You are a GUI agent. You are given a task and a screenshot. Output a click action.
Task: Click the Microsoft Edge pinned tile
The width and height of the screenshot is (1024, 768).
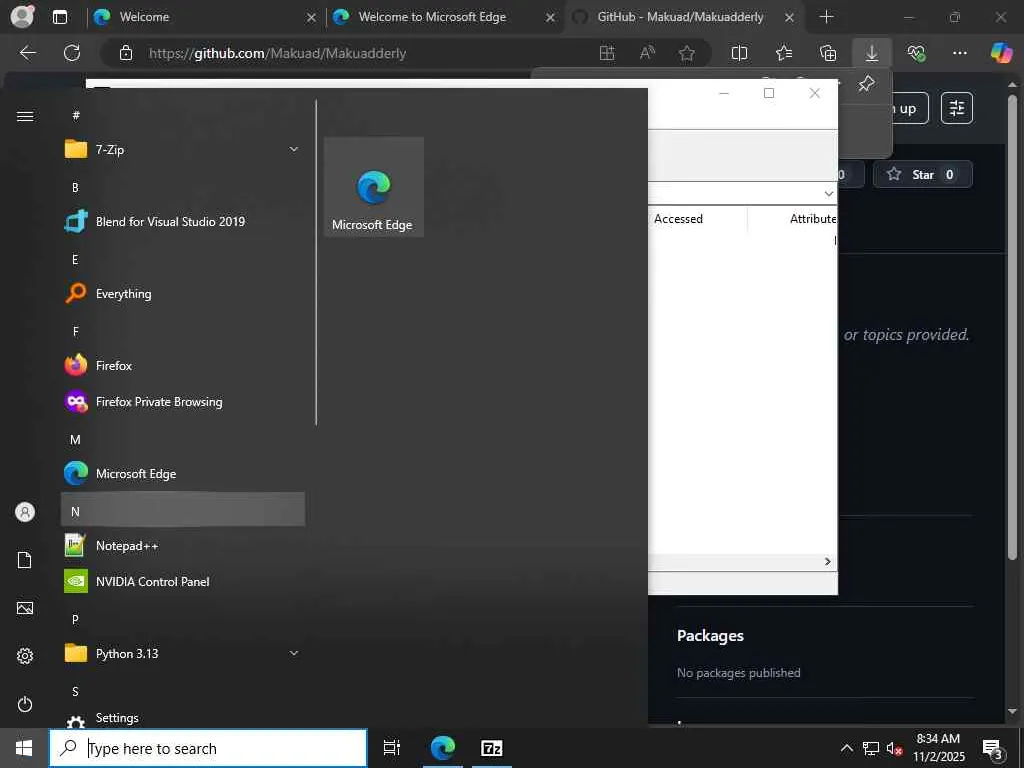(x=374, y=187)
